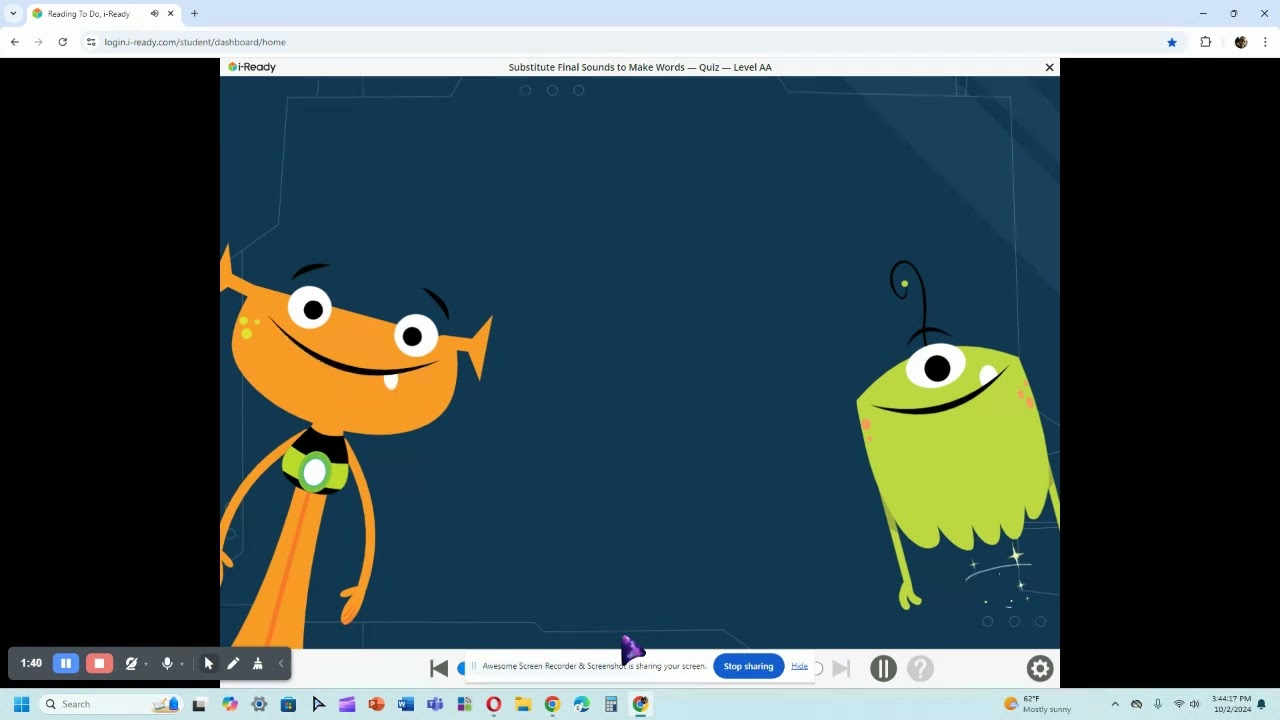The width and height of the screenshot is (1280, 720).
Task: Open Task View from the taskbar
Action: point(199,704)
